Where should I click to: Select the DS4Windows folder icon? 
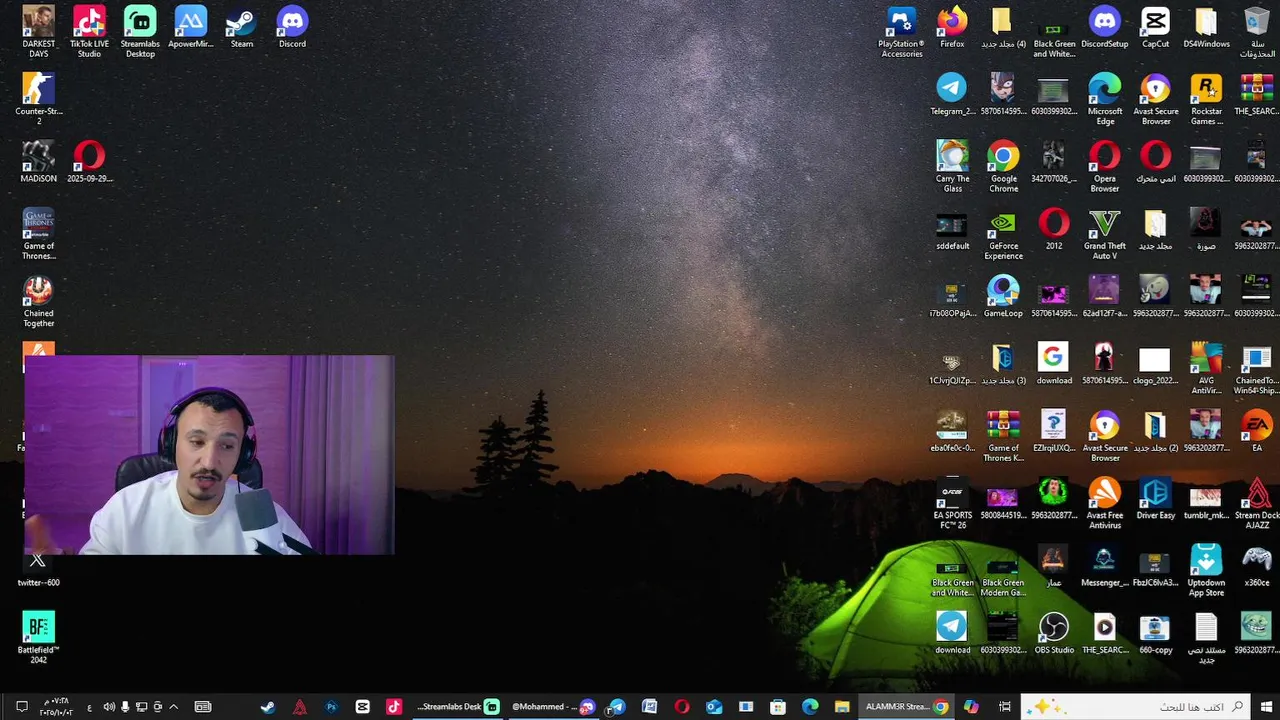pyautogui.click(x=1206, y=27)
